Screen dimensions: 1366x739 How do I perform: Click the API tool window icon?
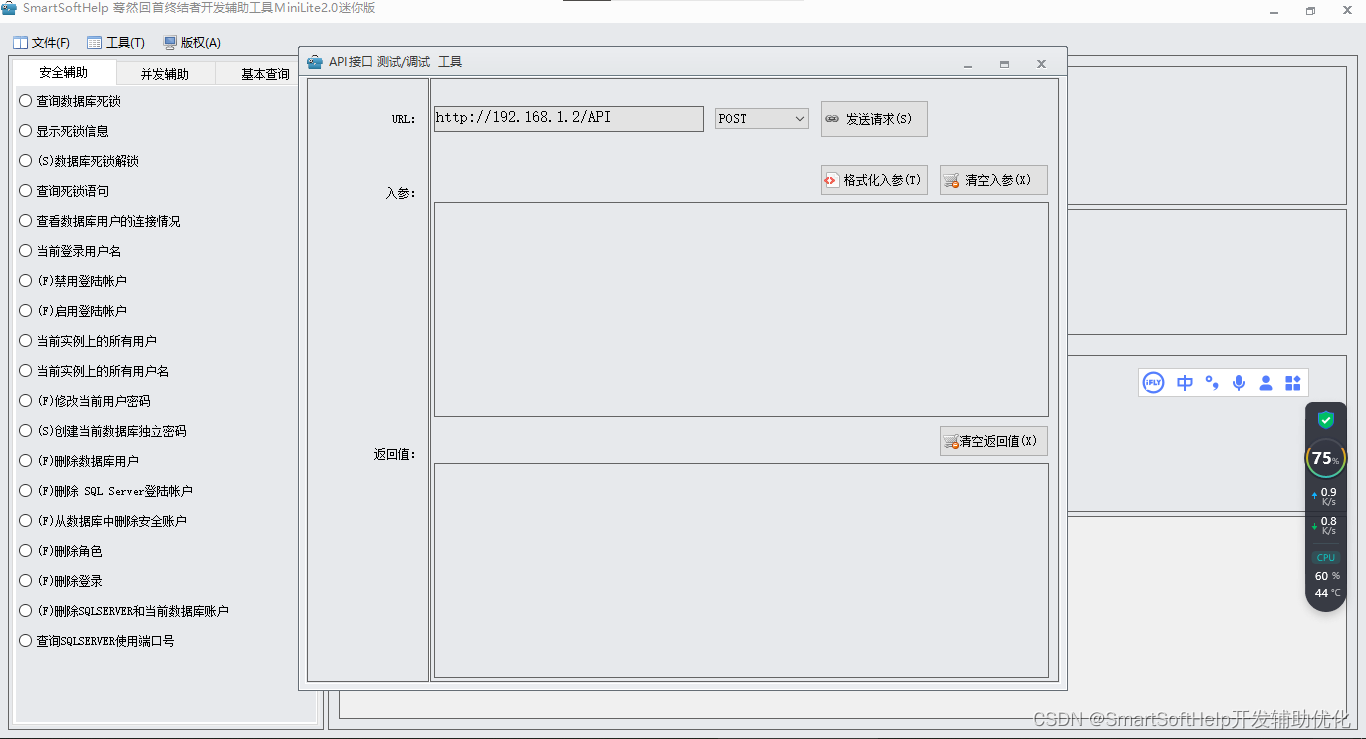[x=315, y=62]
